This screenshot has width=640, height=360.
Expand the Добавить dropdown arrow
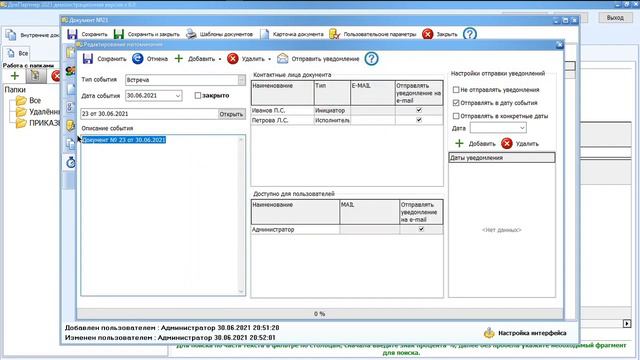coord(220,59)
